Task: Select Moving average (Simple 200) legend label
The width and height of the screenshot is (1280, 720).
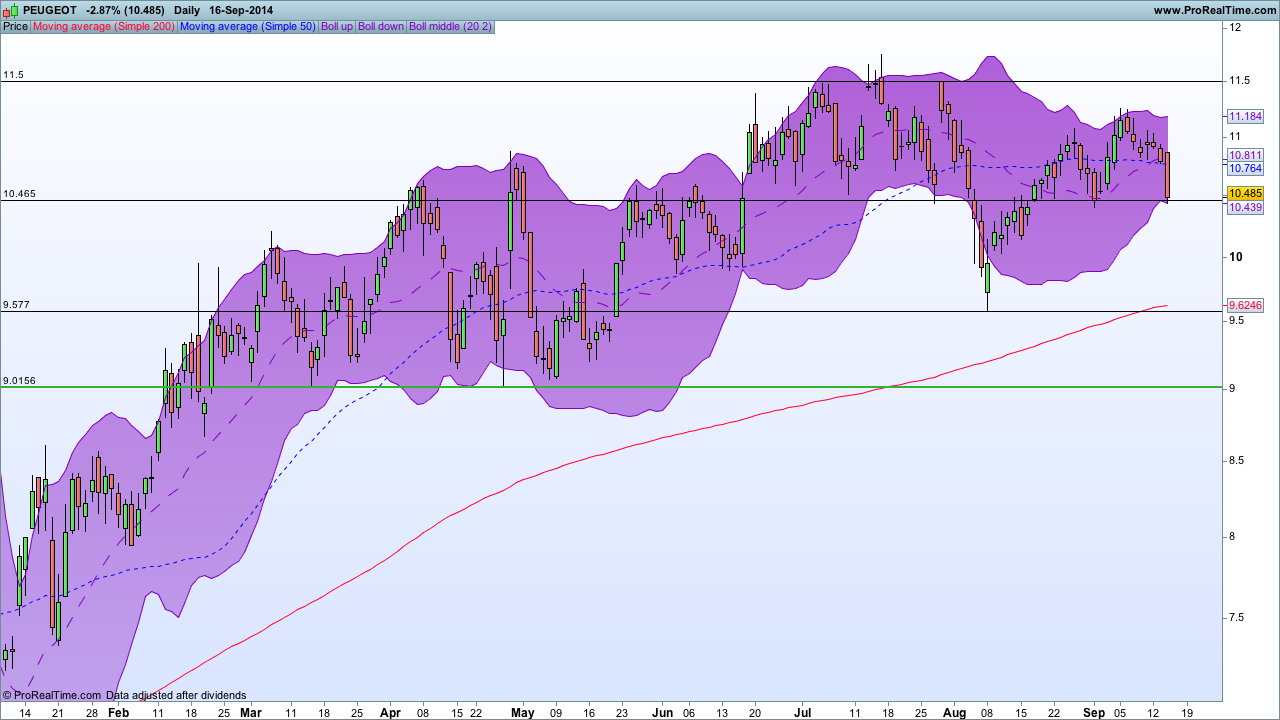Action: click(x=104, y=26)
